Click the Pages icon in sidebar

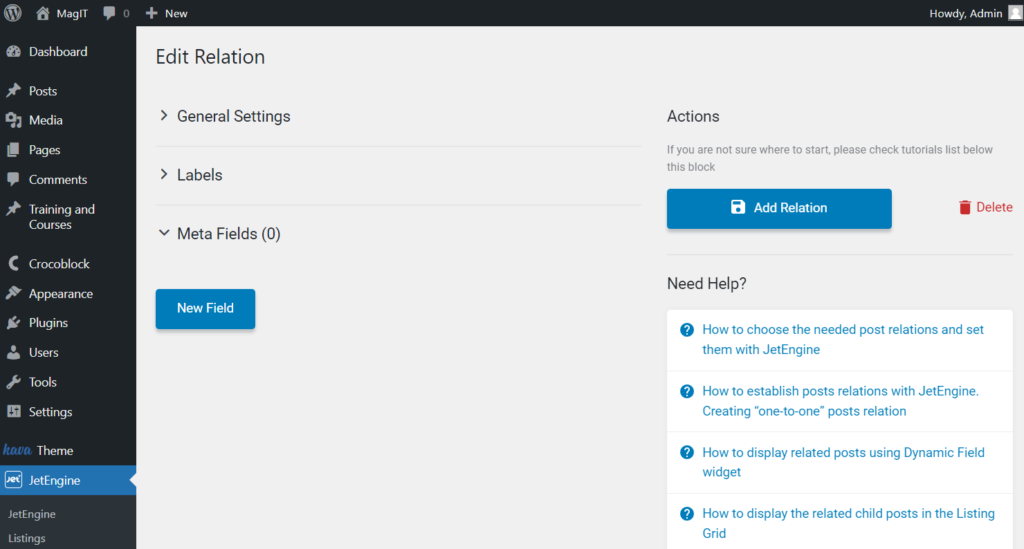[x=14, y=149]
